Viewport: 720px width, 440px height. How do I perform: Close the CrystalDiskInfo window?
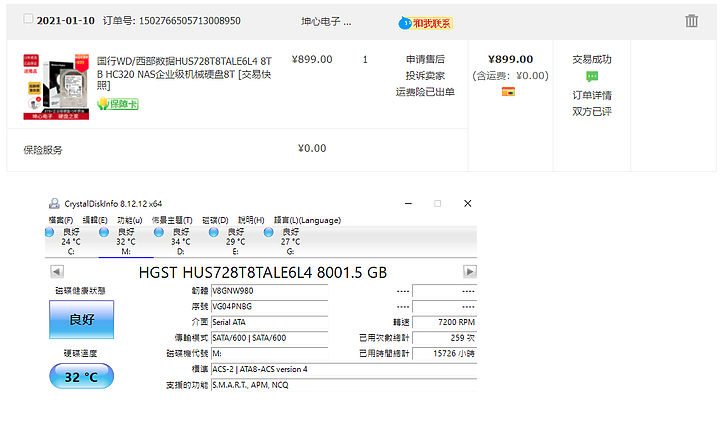tap(467, 203)
